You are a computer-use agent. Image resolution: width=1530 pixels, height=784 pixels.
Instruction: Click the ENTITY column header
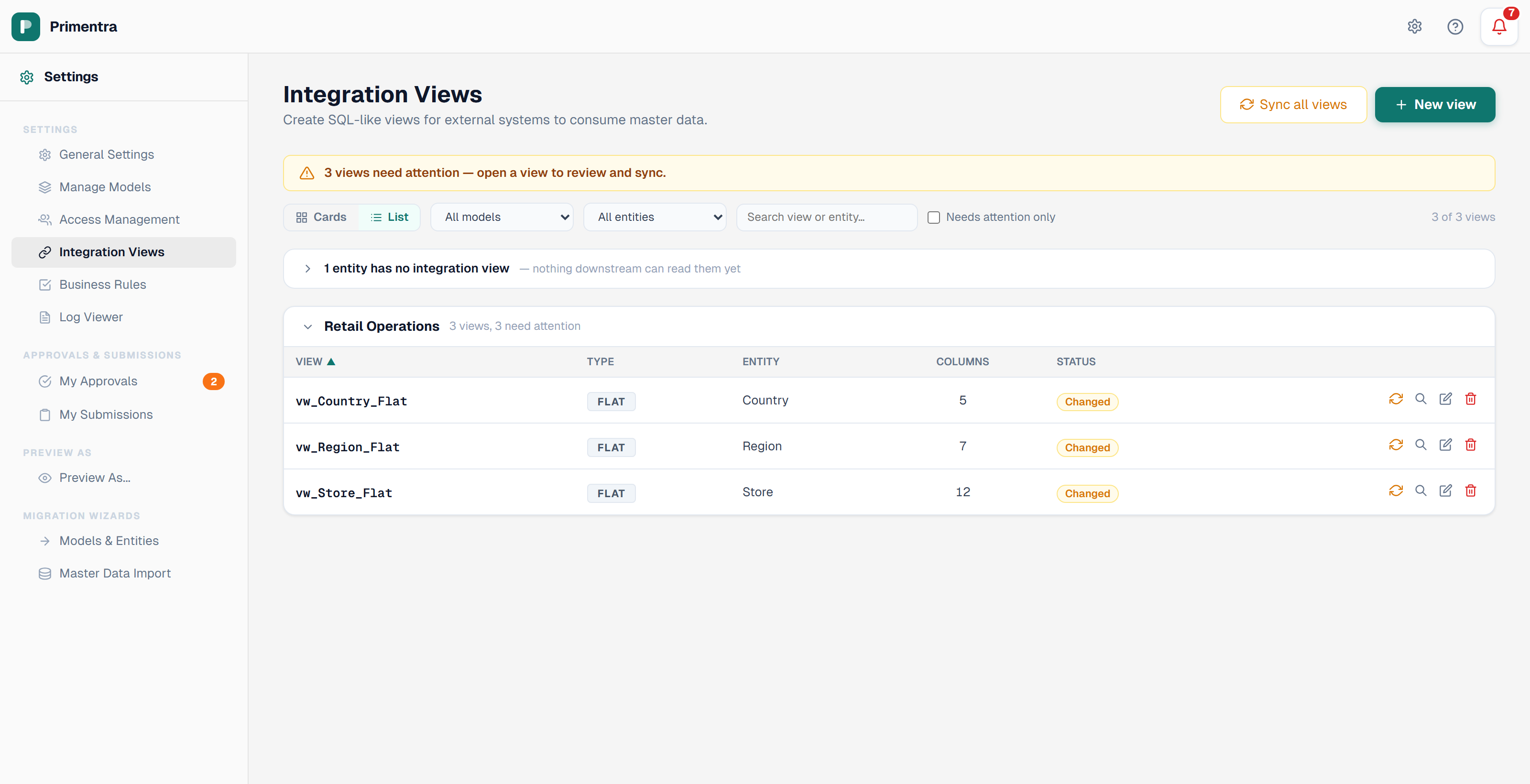(x=760, y=362)
